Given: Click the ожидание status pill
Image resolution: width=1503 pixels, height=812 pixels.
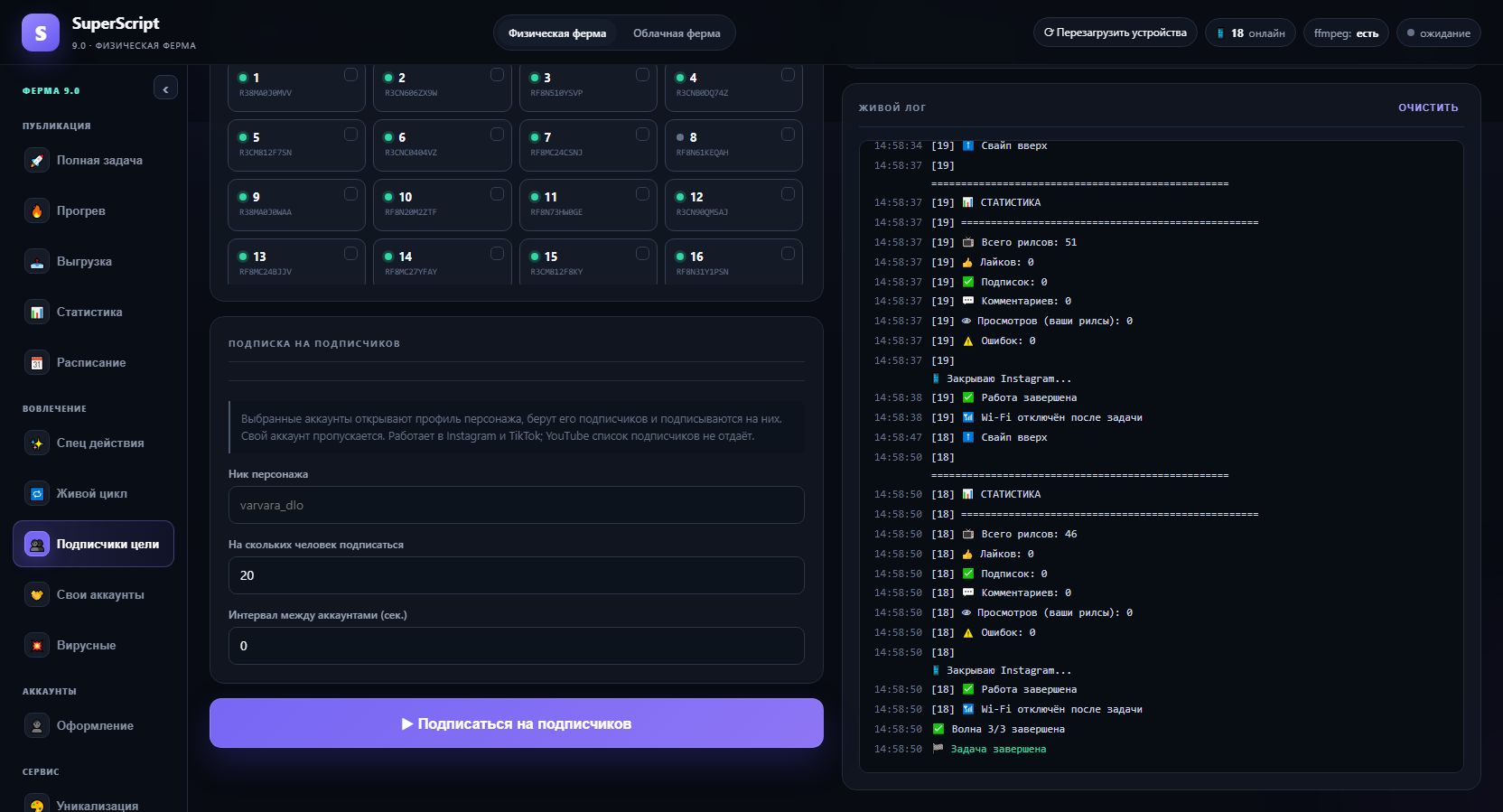Looking at the screenshot, I should [x=1439, y=33].
